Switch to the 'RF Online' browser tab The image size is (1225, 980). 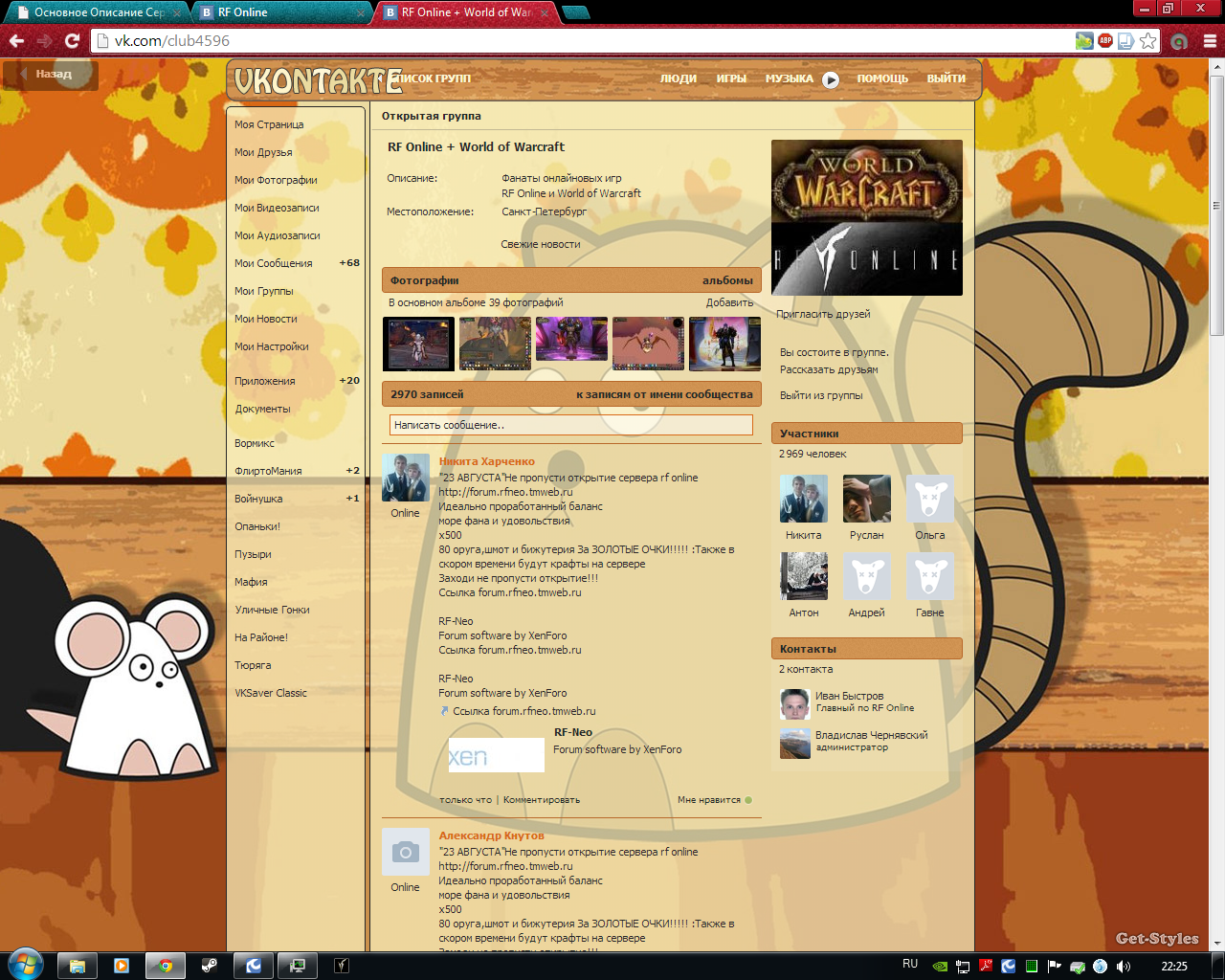point(282,12)
